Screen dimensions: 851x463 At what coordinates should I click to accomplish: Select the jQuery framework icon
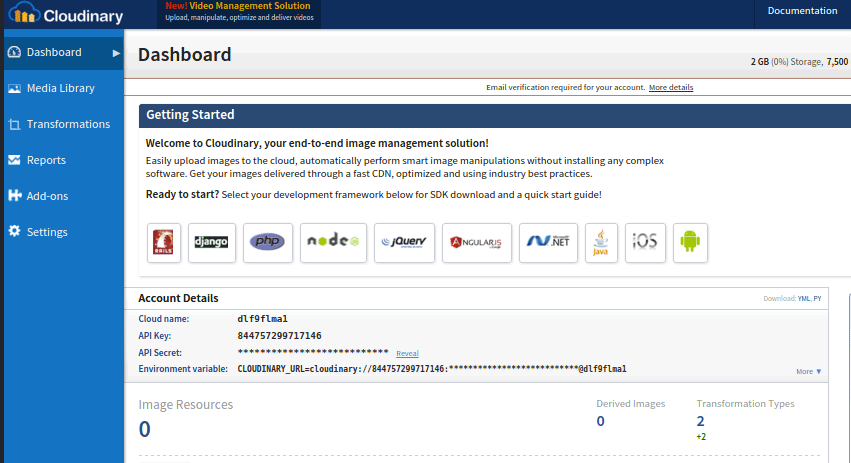coord(404,243)
